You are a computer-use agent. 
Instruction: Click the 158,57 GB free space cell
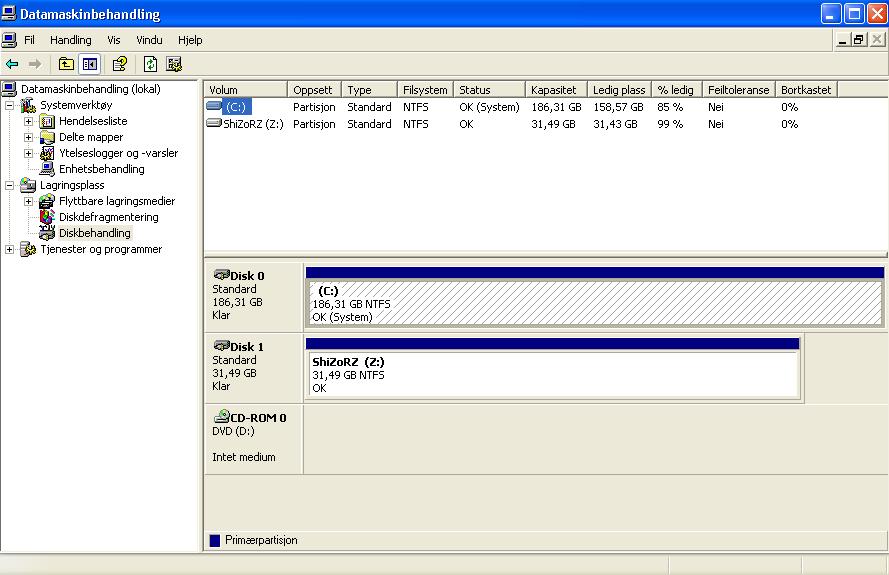(619, 107)
